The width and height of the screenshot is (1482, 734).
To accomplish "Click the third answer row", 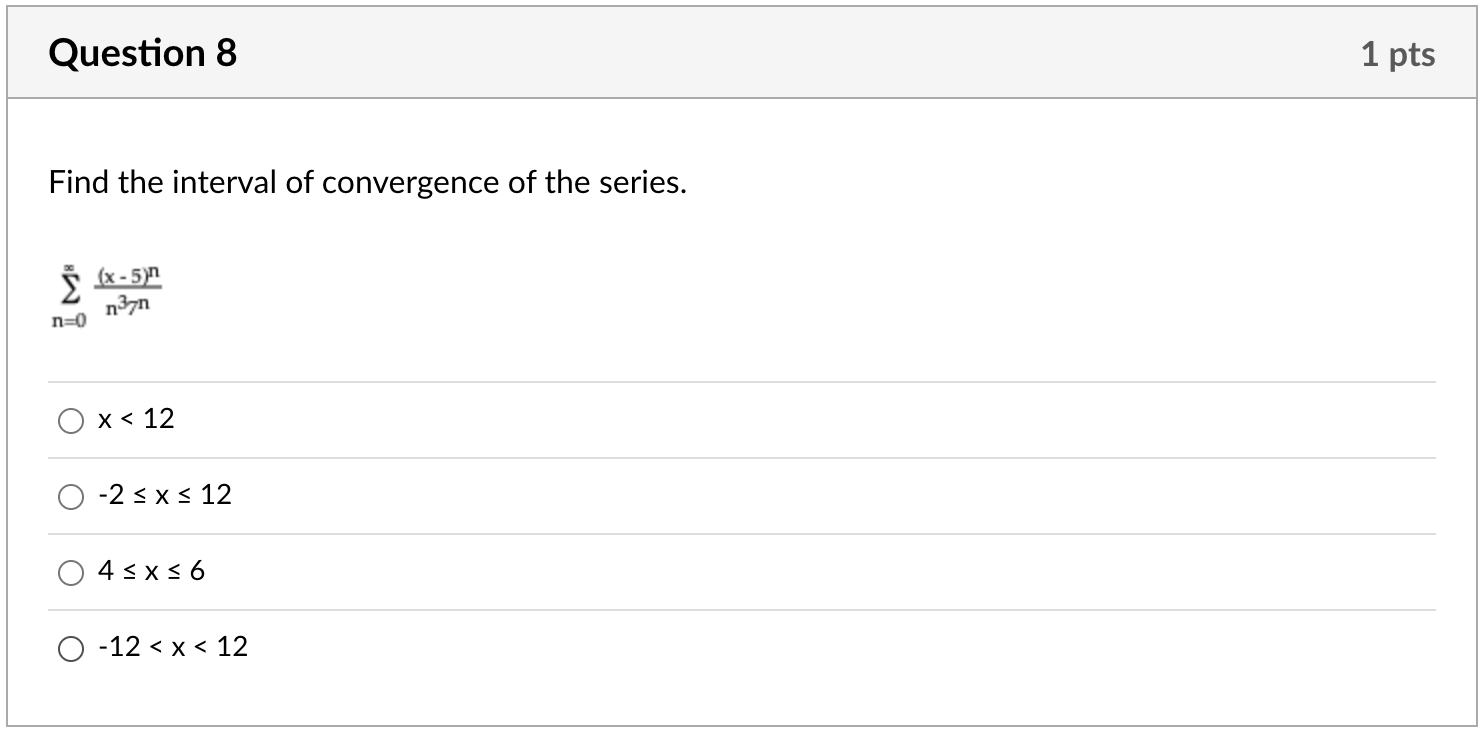I will (600, 571).
